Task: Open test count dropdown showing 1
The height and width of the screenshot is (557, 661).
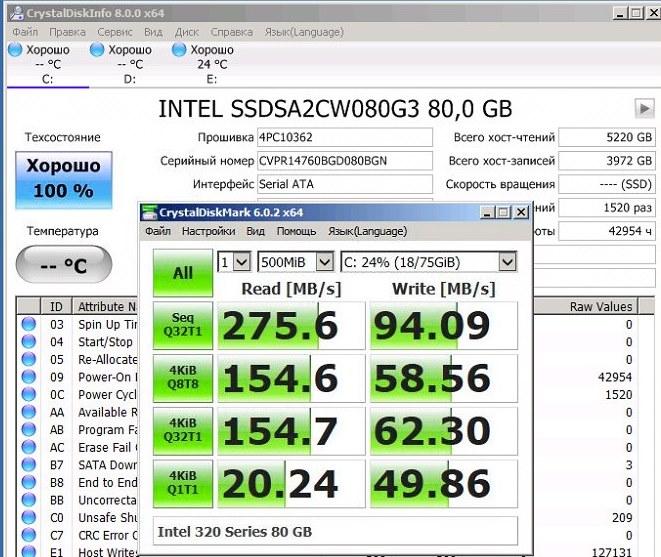Action: coord(234,262)
